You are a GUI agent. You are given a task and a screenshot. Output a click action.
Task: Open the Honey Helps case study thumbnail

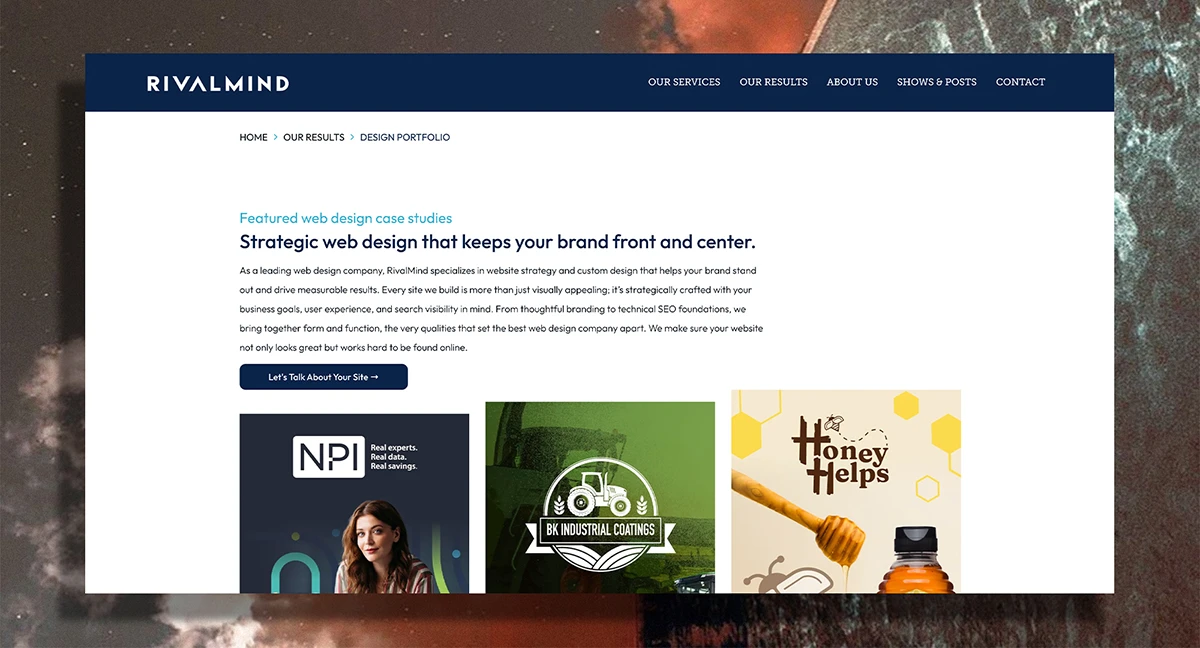(846, 491)
